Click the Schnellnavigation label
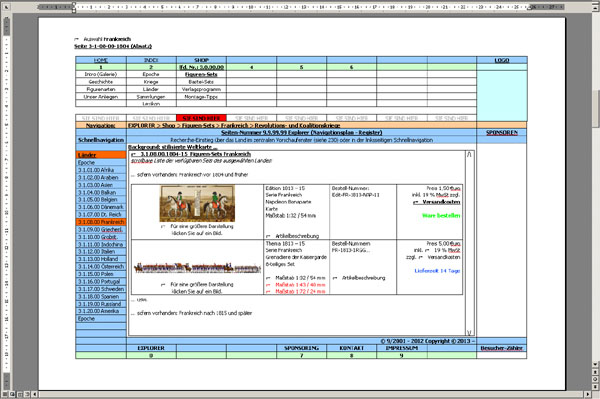The image size is (600, 399). point(101,140)
